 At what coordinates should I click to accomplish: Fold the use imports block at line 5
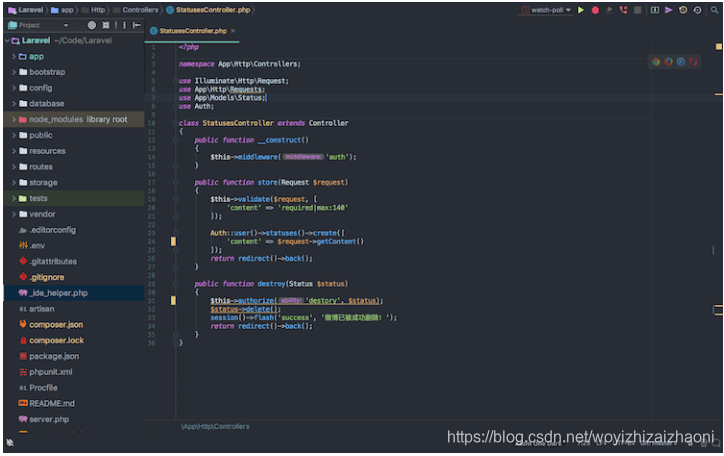pos(176,81)
